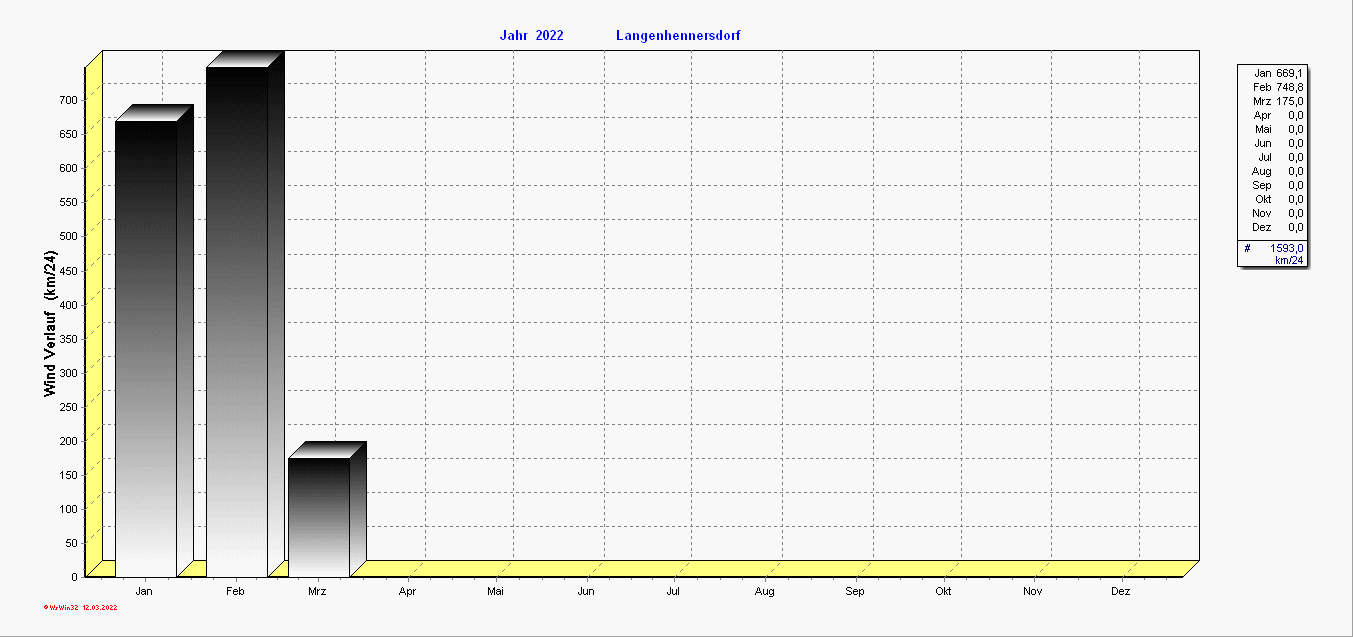
Task: Click the '700' y-axis tick label
Action: point(68,100)
